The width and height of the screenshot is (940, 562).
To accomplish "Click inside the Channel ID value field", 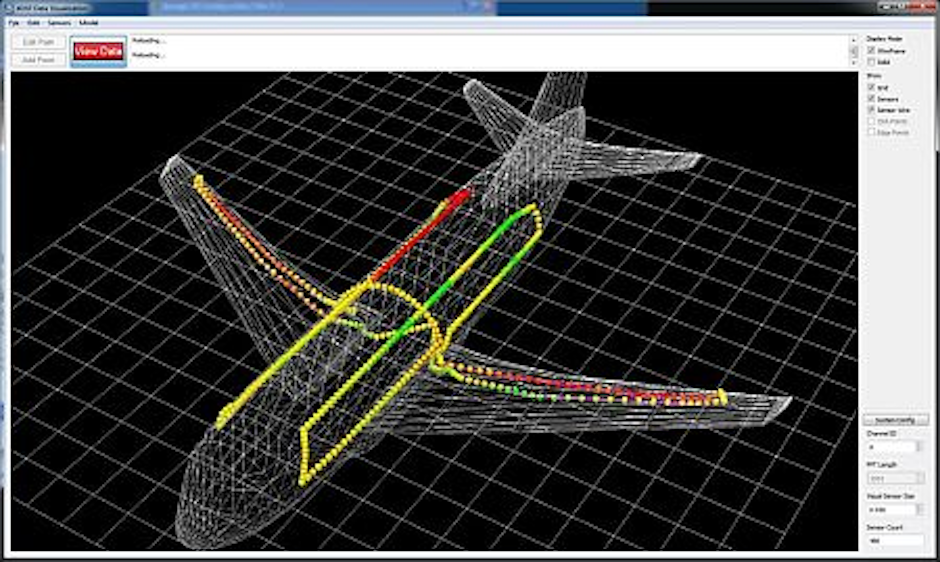I will point(891,447).
